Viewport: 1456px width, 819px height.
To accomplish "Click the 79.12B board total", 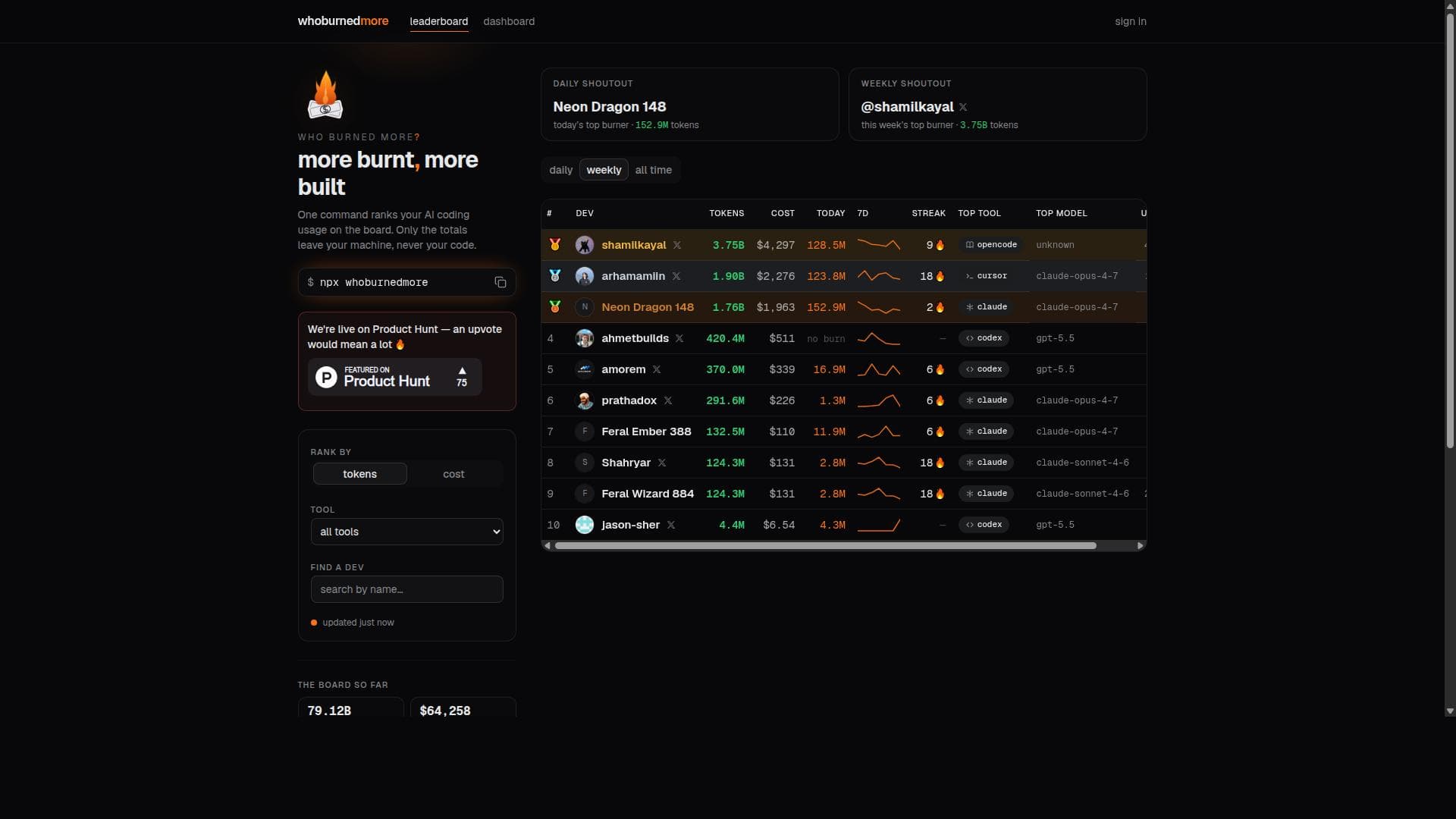I will pyautogui.click(x=329, y=711).
